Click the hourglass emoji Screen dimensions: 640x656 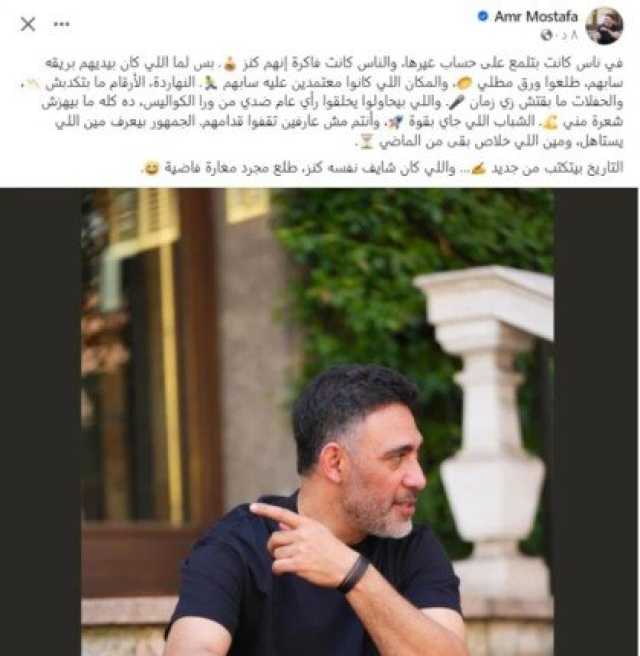pyautogui.click(x=367, y=142)
